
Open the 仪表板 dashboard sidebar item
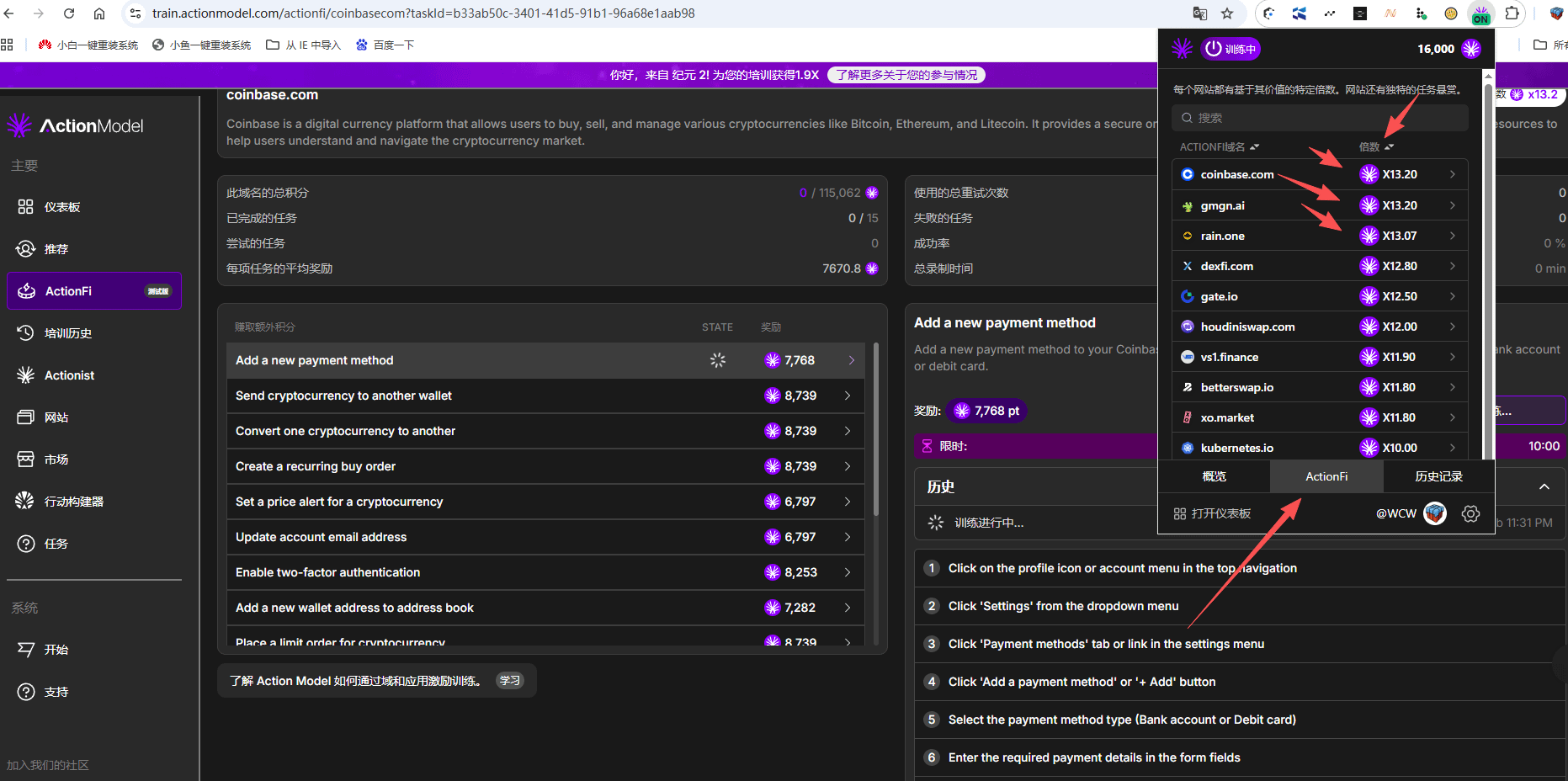tap(61, 207)
